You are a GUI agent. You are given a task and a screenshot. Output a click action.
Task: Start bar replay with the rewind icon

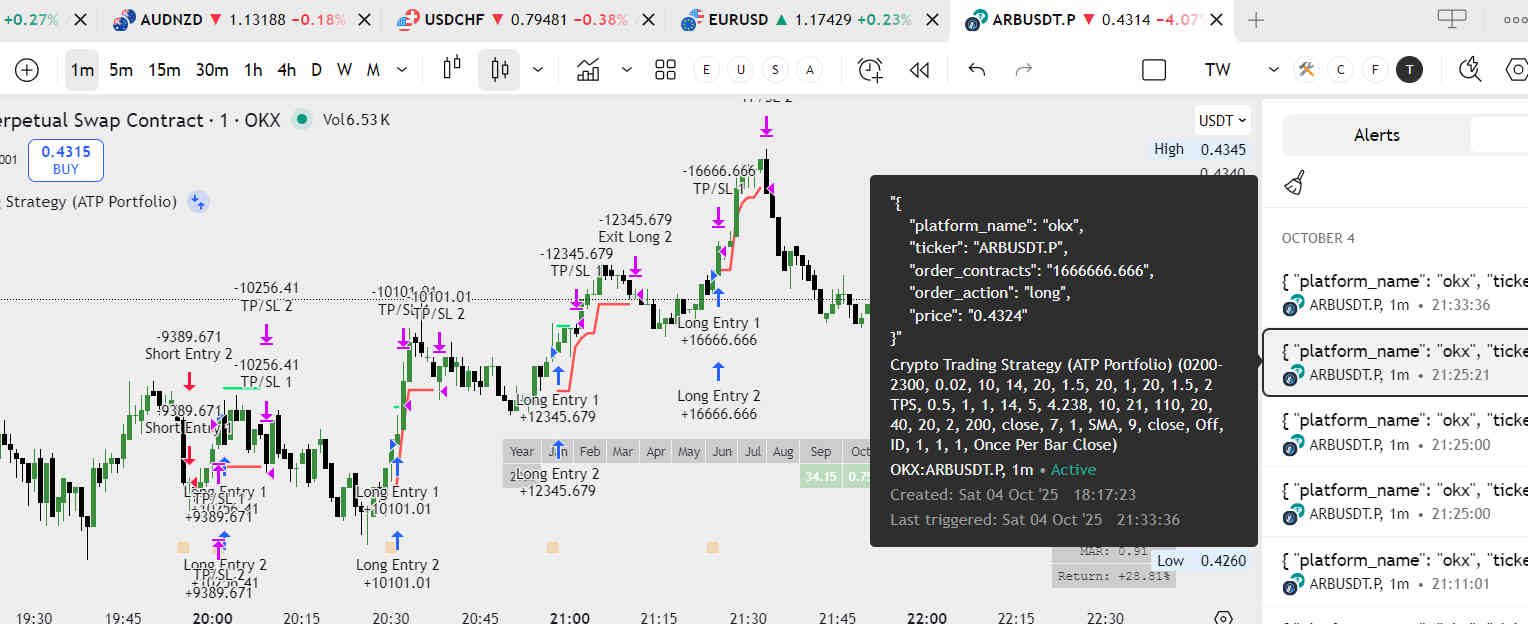(x=920, y=70)
